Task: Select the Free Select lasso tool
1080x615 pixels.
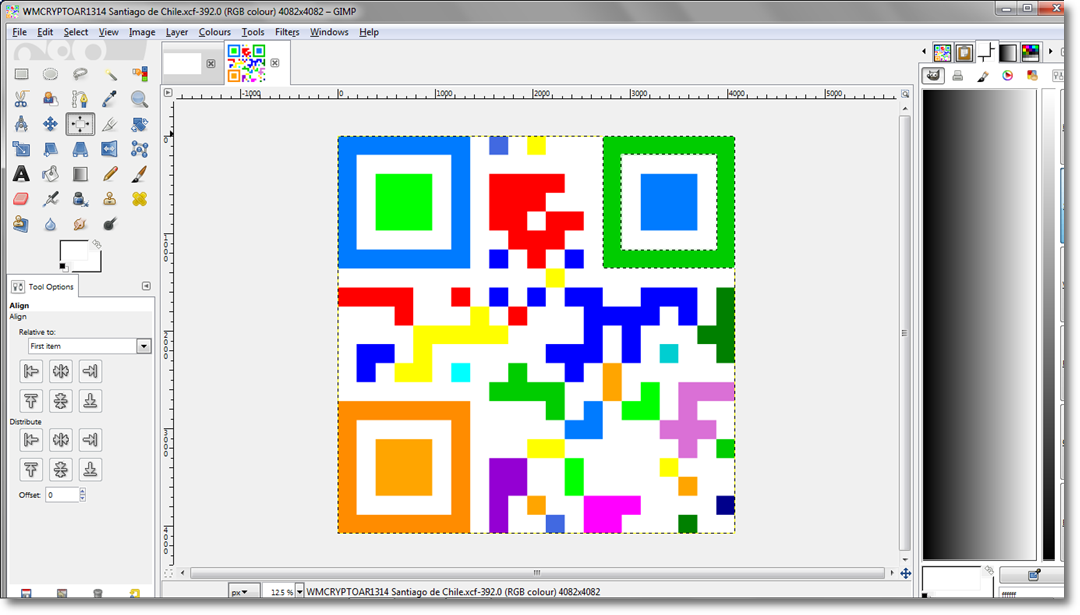Action: tap(80, 74)
